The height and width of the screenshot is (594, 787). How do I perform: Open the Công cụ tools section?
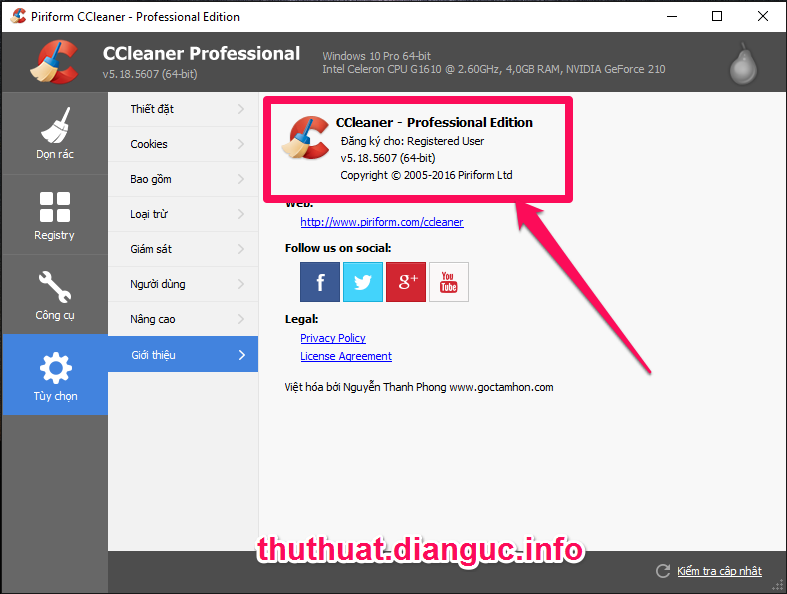(x=55, y=295)
